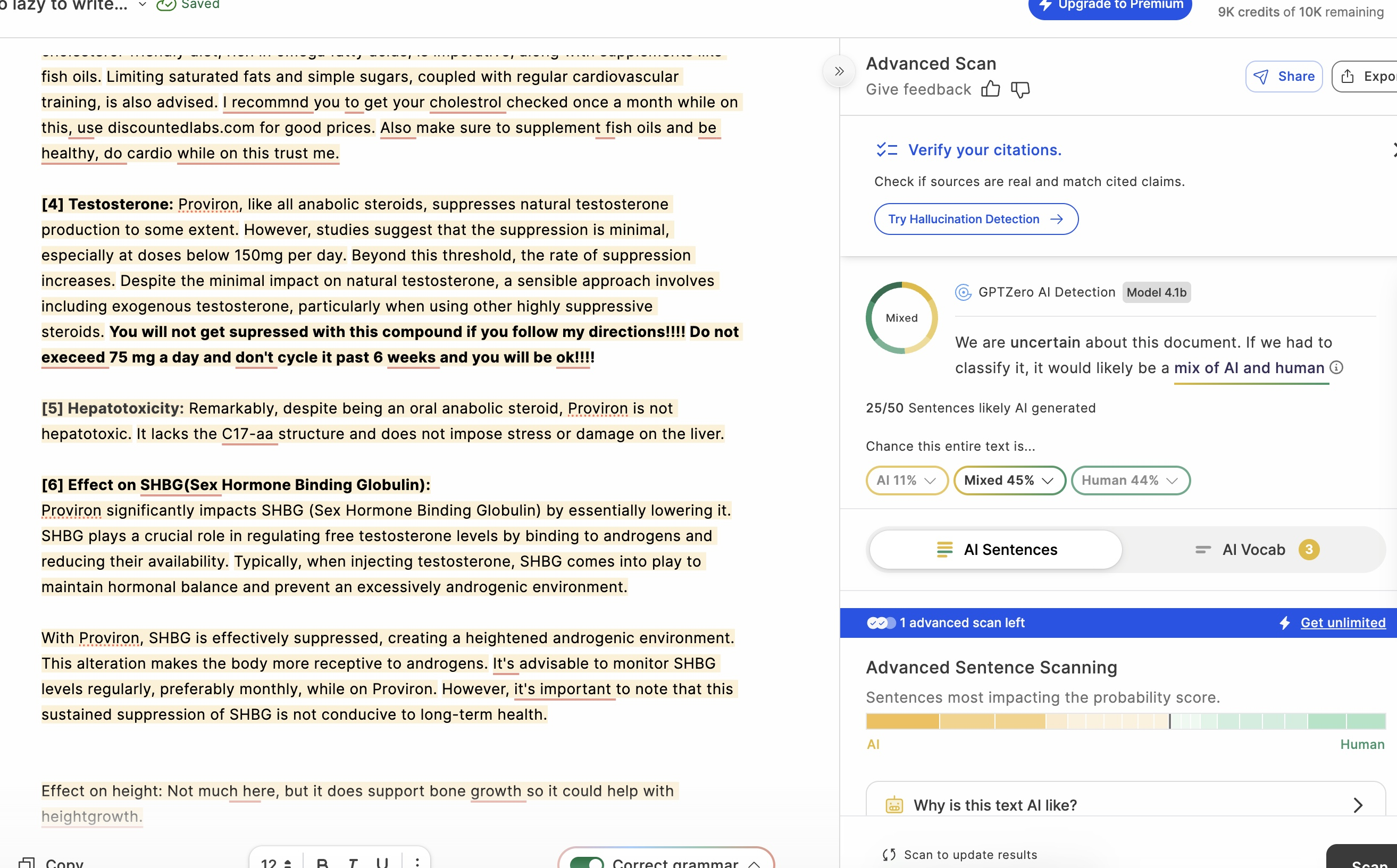Toggle bold formatting in the toolbar
Image resolution: width=1397 pixels, height=868 pixels.
tap(322, 862)
